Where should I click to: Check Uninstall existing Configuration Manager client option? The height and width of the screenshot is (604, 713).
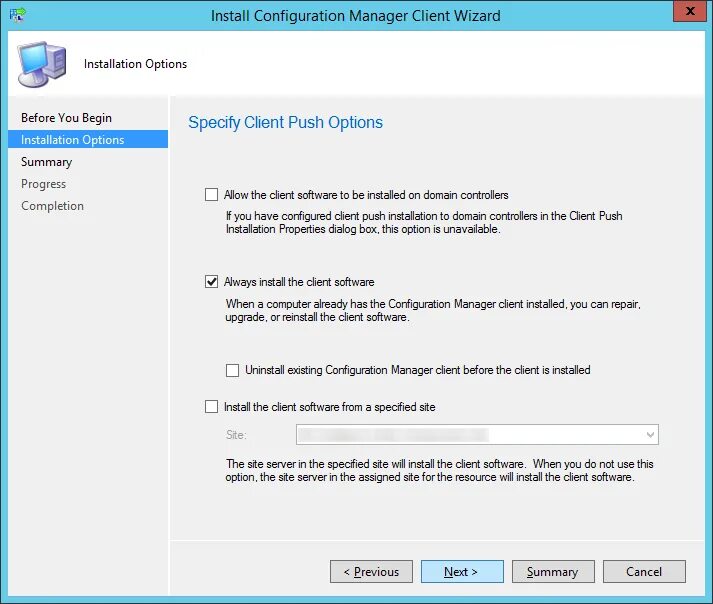tap(232, 370)
